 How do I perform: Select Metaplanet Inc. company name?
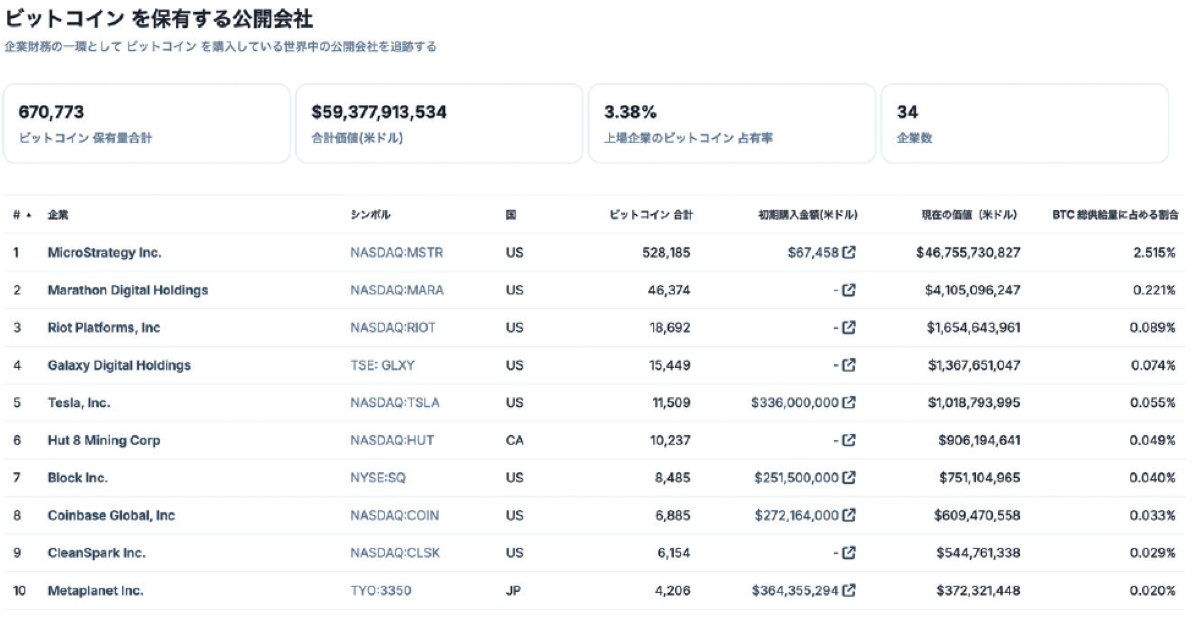[95, 590]
